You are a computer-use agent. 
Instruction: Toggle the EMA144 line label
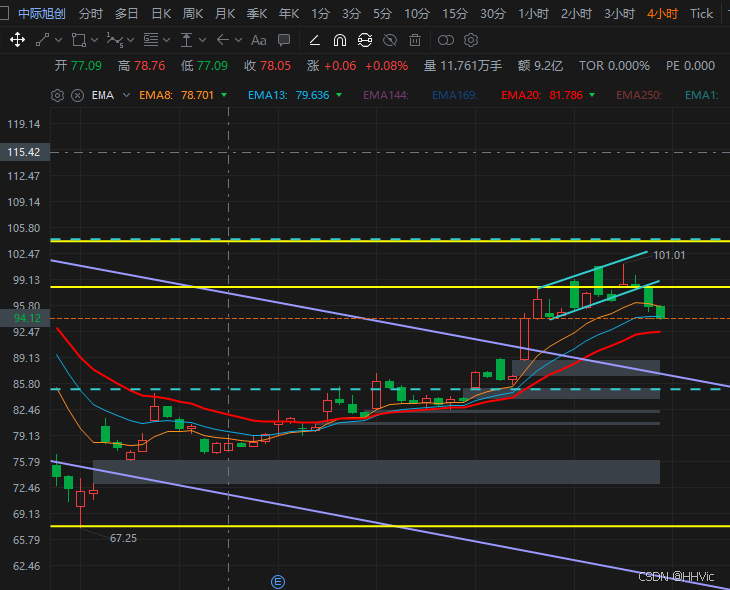click(385, 95)
